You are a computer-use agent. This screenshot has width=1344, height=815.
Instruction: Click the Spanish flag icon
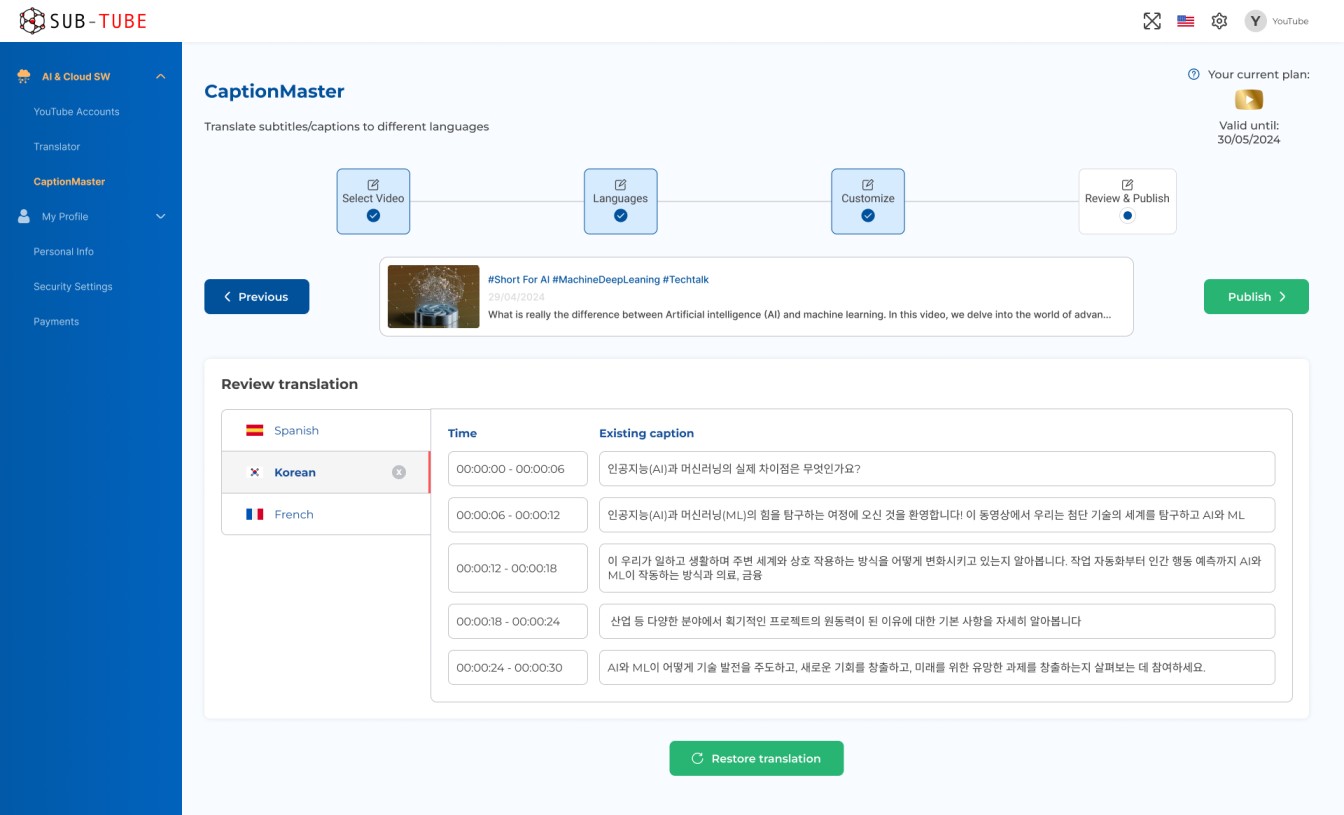(255, 430)
